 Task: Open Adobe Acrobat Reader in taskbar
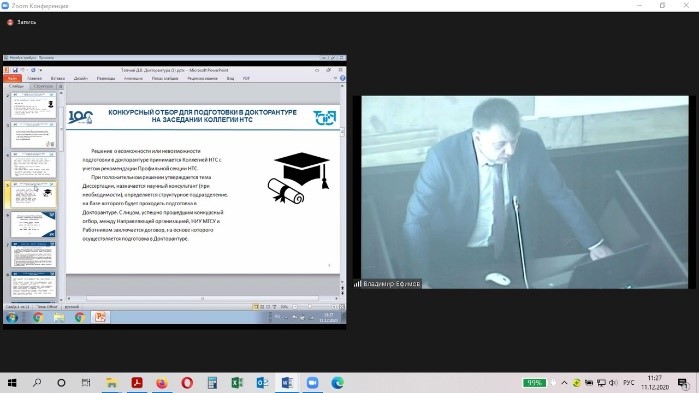point(137,383)
